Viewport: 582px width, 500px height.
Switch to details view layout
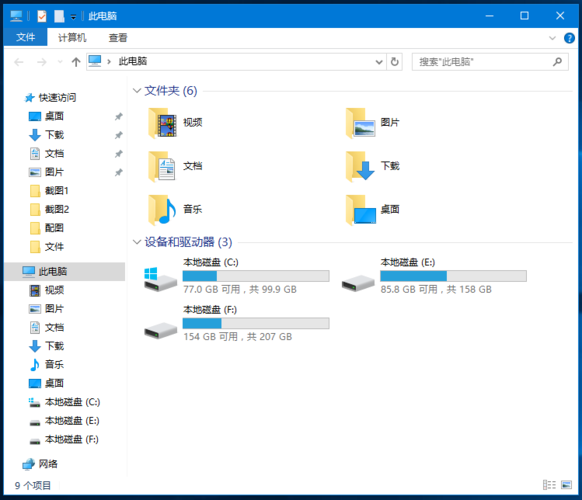point(549,485)
